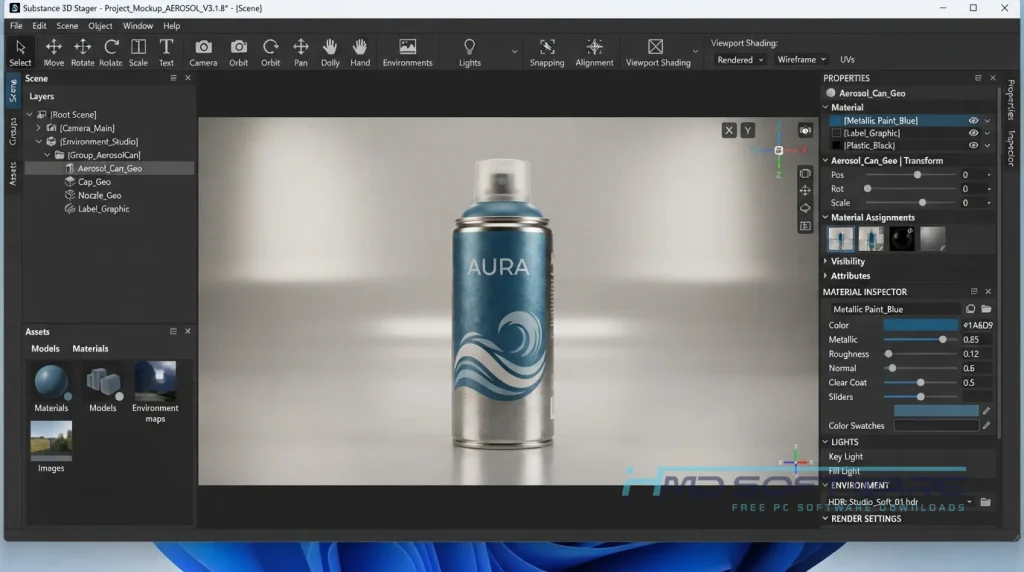The height and width of the screenshot is (572, 1024).
Task: Activate the Pan tool
Action: click(300, 52)
